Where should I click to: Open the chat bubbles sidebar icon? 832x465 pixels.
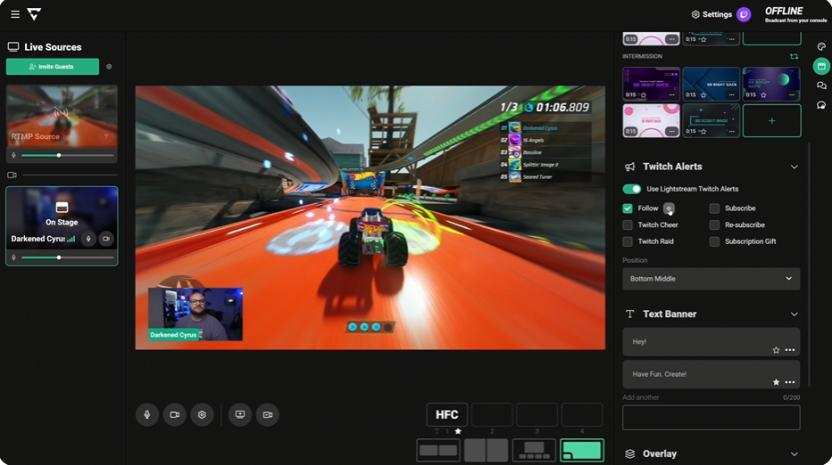pos(821,85)
